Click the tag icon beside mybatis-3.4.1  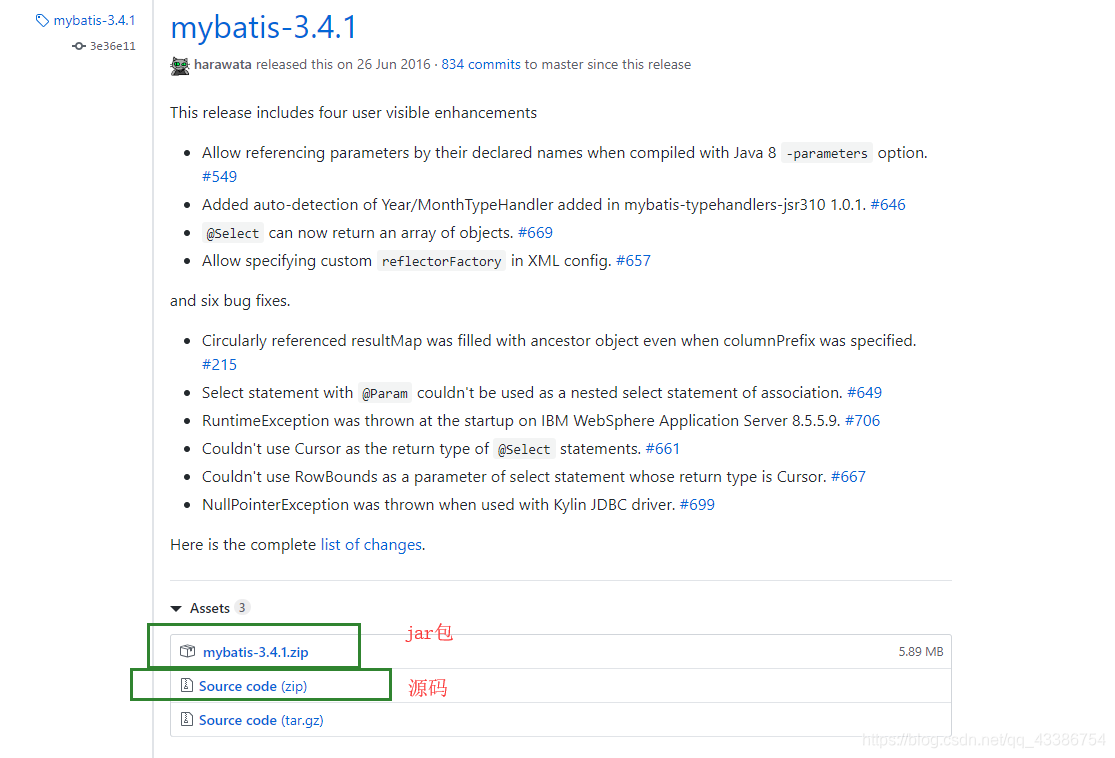[42, 21]
